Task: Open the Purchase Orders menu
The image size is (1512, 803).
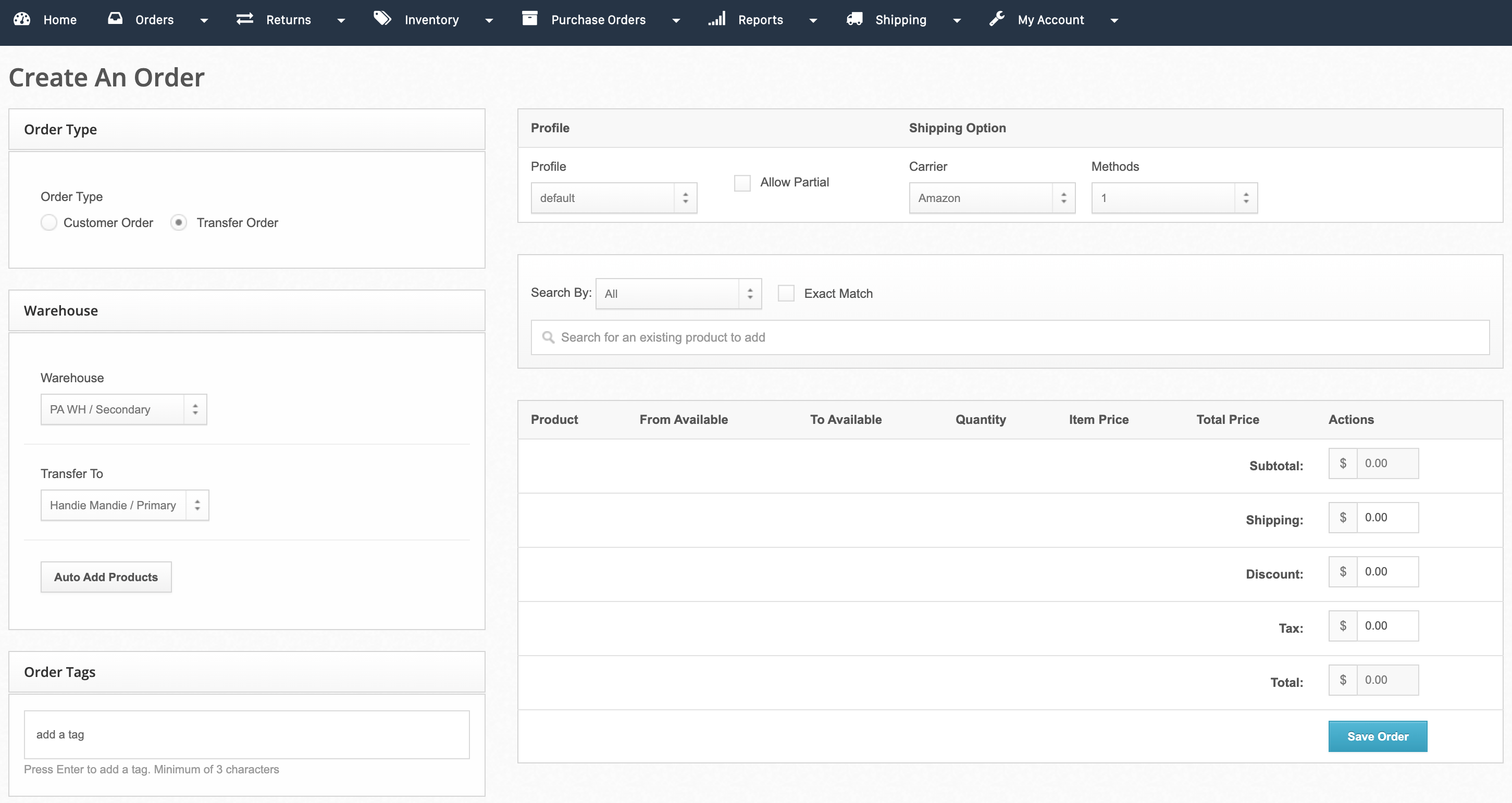Action: click(x=598, y=20)
